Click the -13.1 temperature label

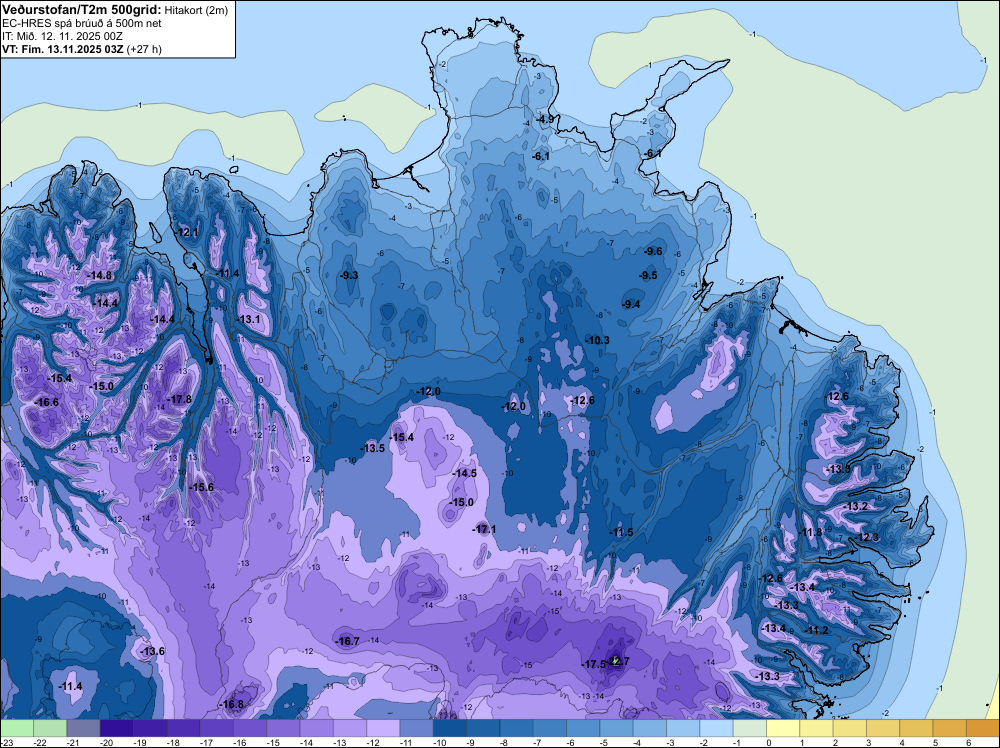(248, 319)
